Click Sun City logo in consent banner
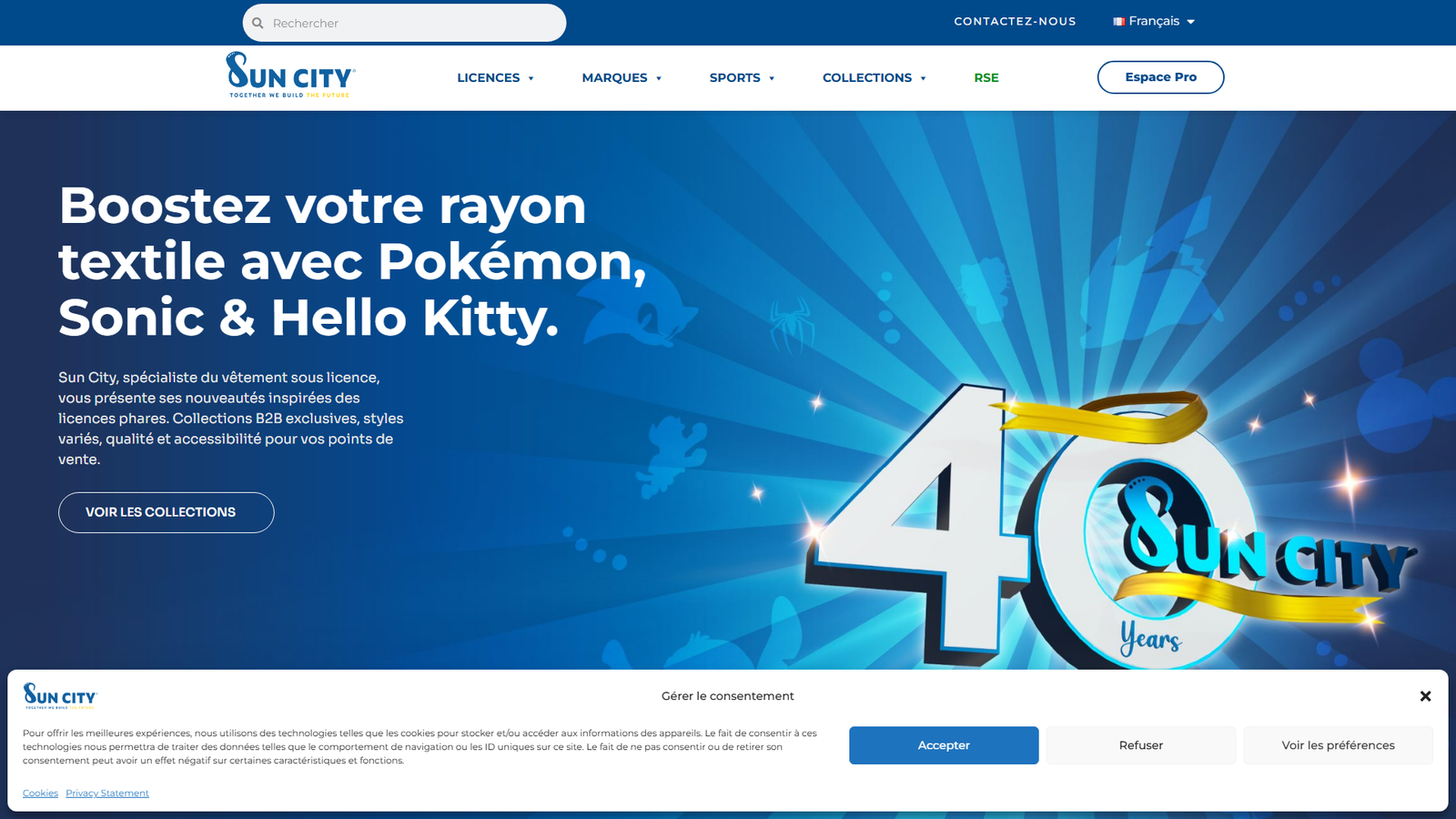 (60, 696)
